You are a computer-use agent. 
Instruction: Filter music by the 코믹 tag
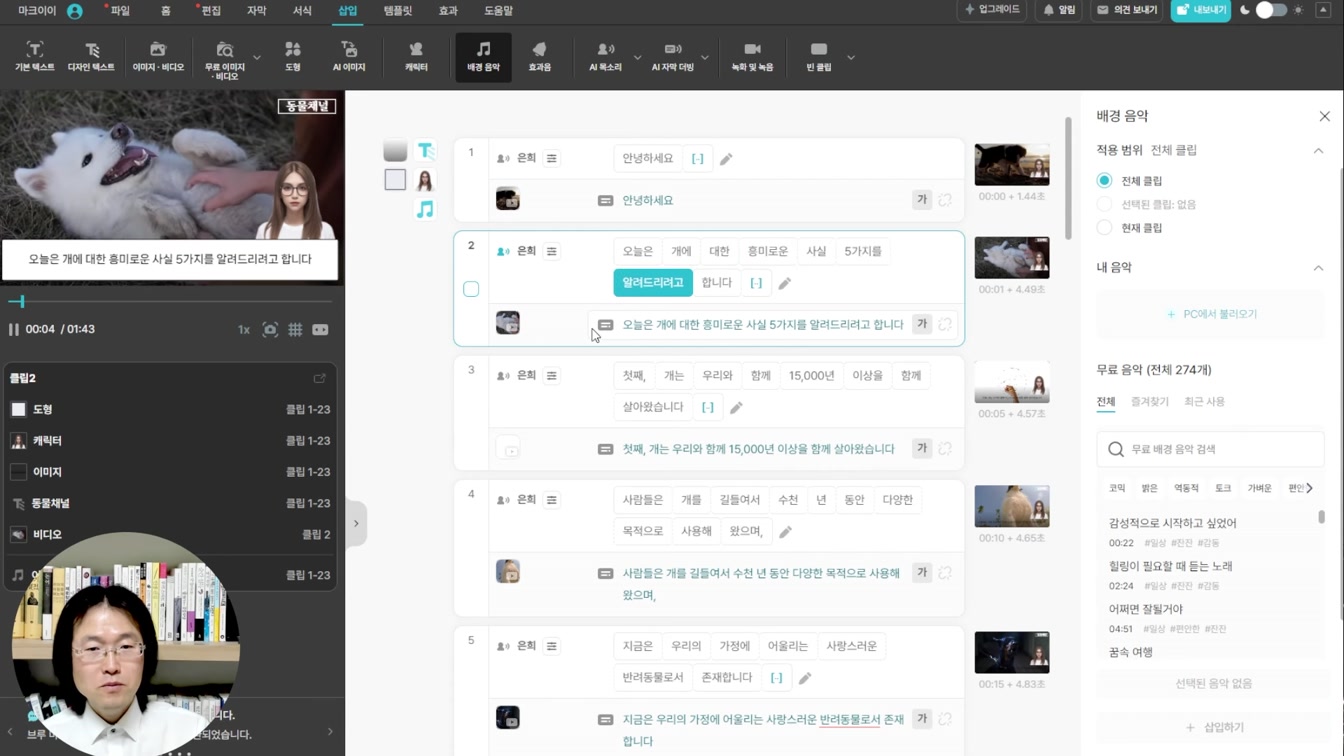pos(1116,488)
